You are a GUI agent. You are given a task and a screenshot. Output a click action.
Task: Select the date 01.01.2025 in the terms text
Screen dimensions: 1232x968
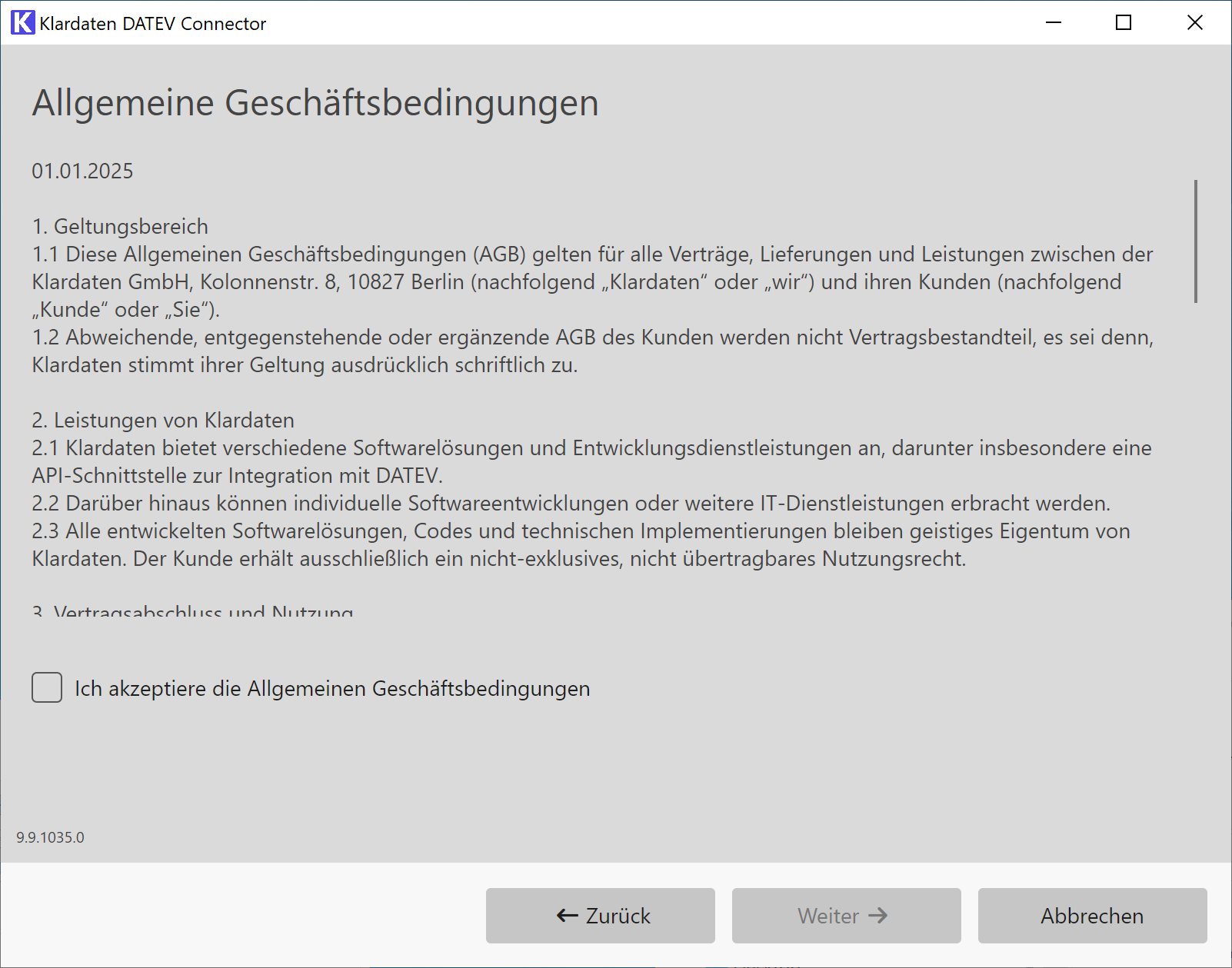(82, 171)
